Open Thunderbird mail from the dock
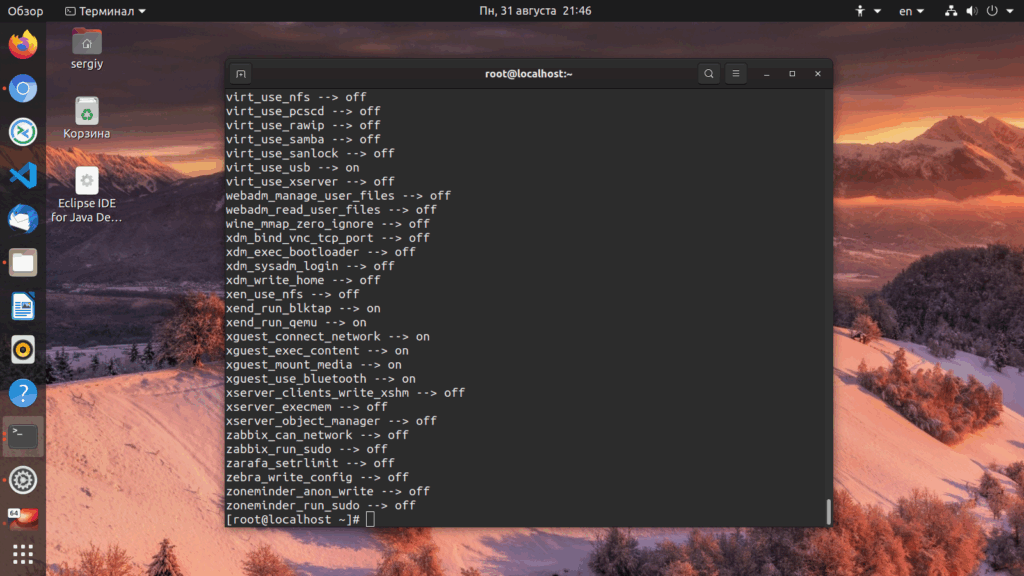 (23, 219)
